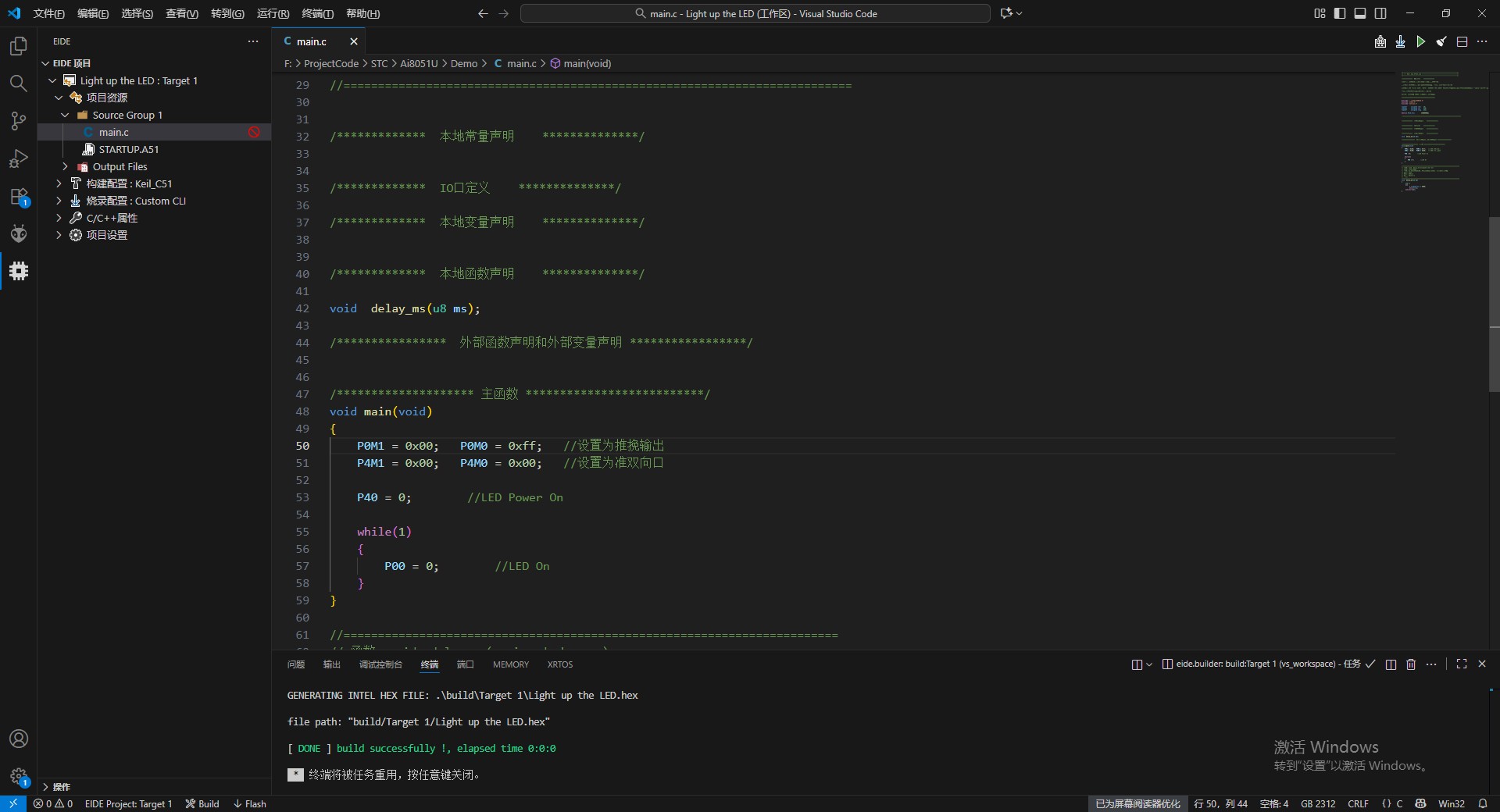Click the split editor icon
The image size is (1500, 812).
[x=1462, y=41]
